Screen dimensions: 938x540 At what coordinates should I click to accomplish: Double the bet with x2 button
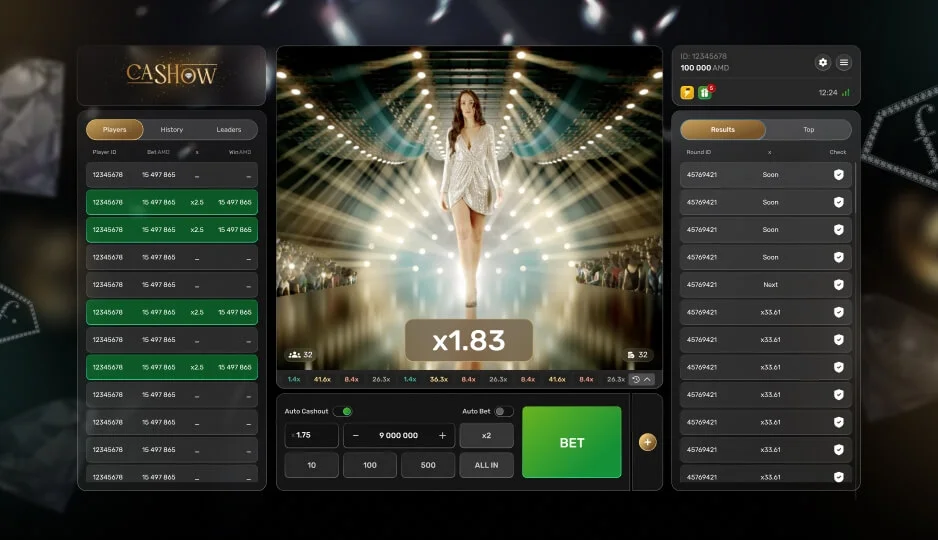(x=486, y=435)
